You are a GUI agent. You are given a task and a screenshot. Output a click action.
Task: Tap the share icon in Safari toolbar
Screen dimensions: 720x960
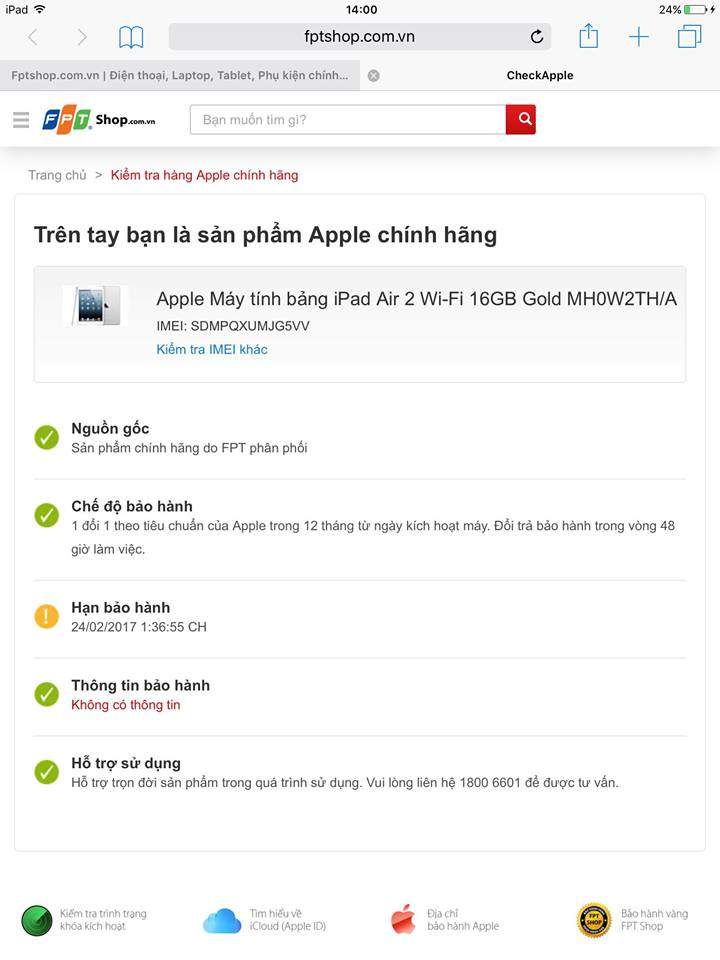[588, 36]
